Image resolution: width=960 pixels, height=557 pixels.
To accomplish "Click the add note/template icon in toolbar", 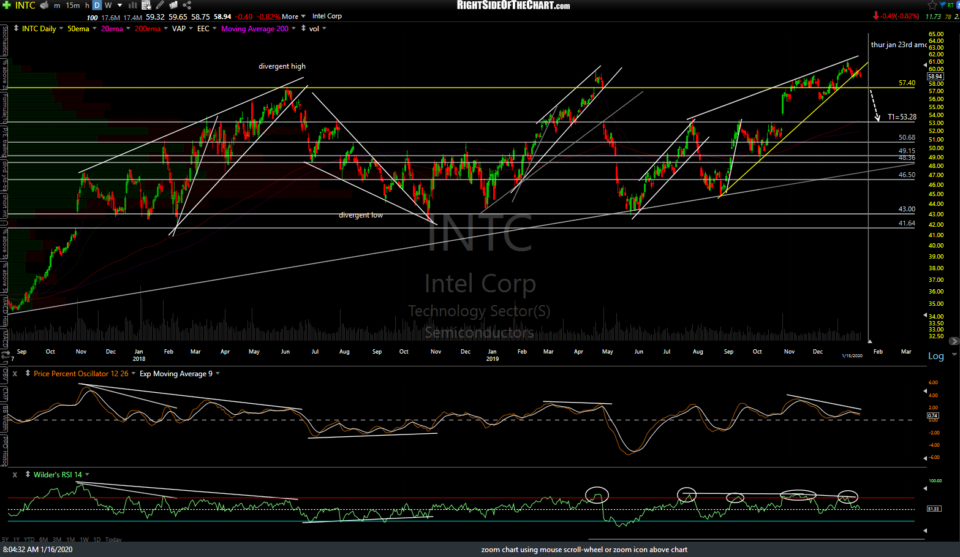I will point(146,6).
